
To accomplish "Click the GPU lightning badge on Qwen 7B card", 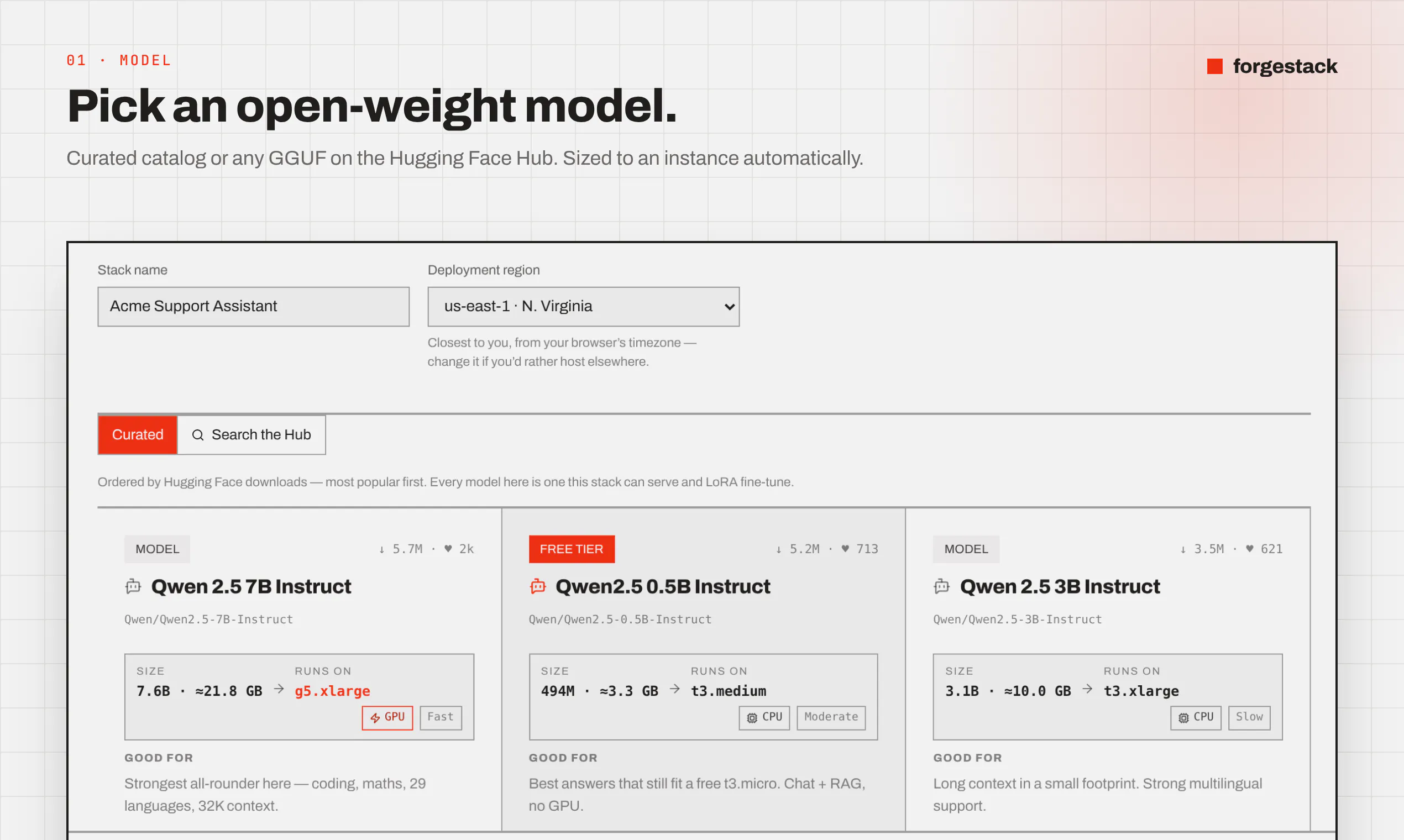I will 387,717.
